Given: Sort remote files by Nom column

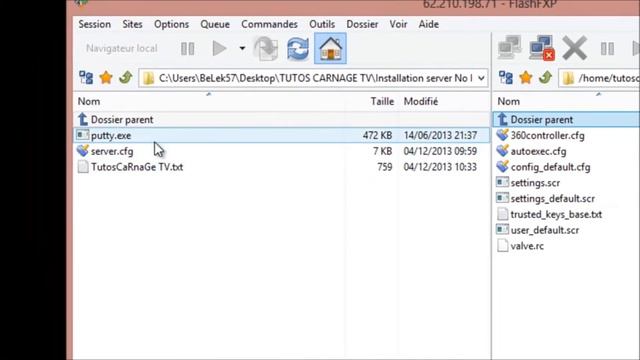Looking at the screenshot, I should 509,101.
